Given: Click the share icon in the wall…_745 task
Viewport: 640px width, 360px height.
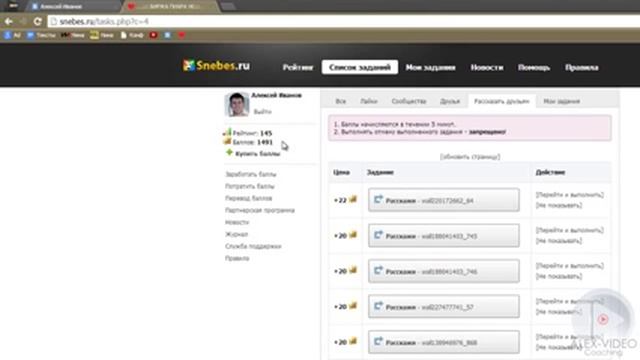Looking at the screenshot, I should pos(378,235).
